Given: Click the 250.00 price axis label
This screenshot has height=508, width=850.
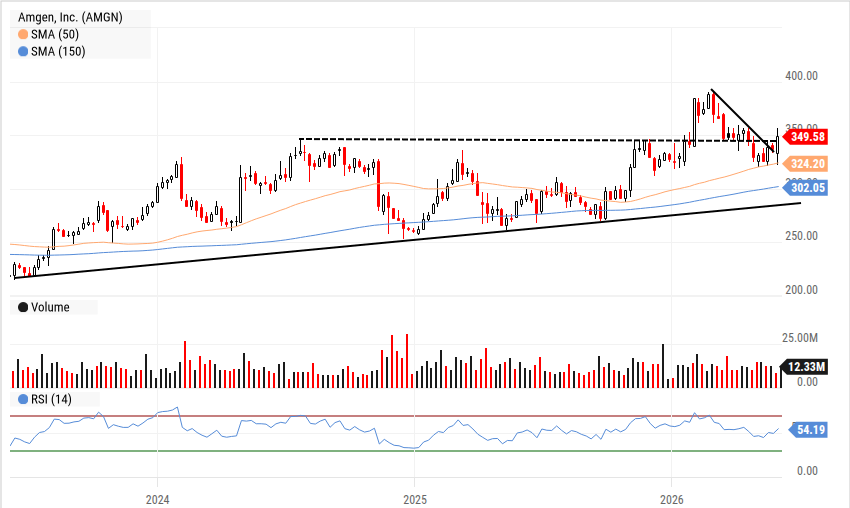Looking at the screenshot, I should pyautogui.click(x=801, y=236).
